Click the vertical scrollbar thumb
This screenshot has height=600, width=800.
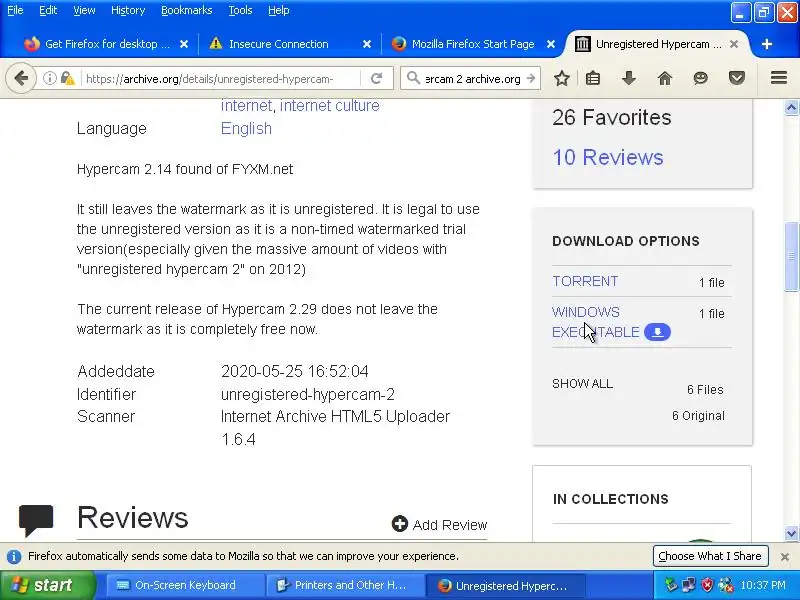(791, 257)
